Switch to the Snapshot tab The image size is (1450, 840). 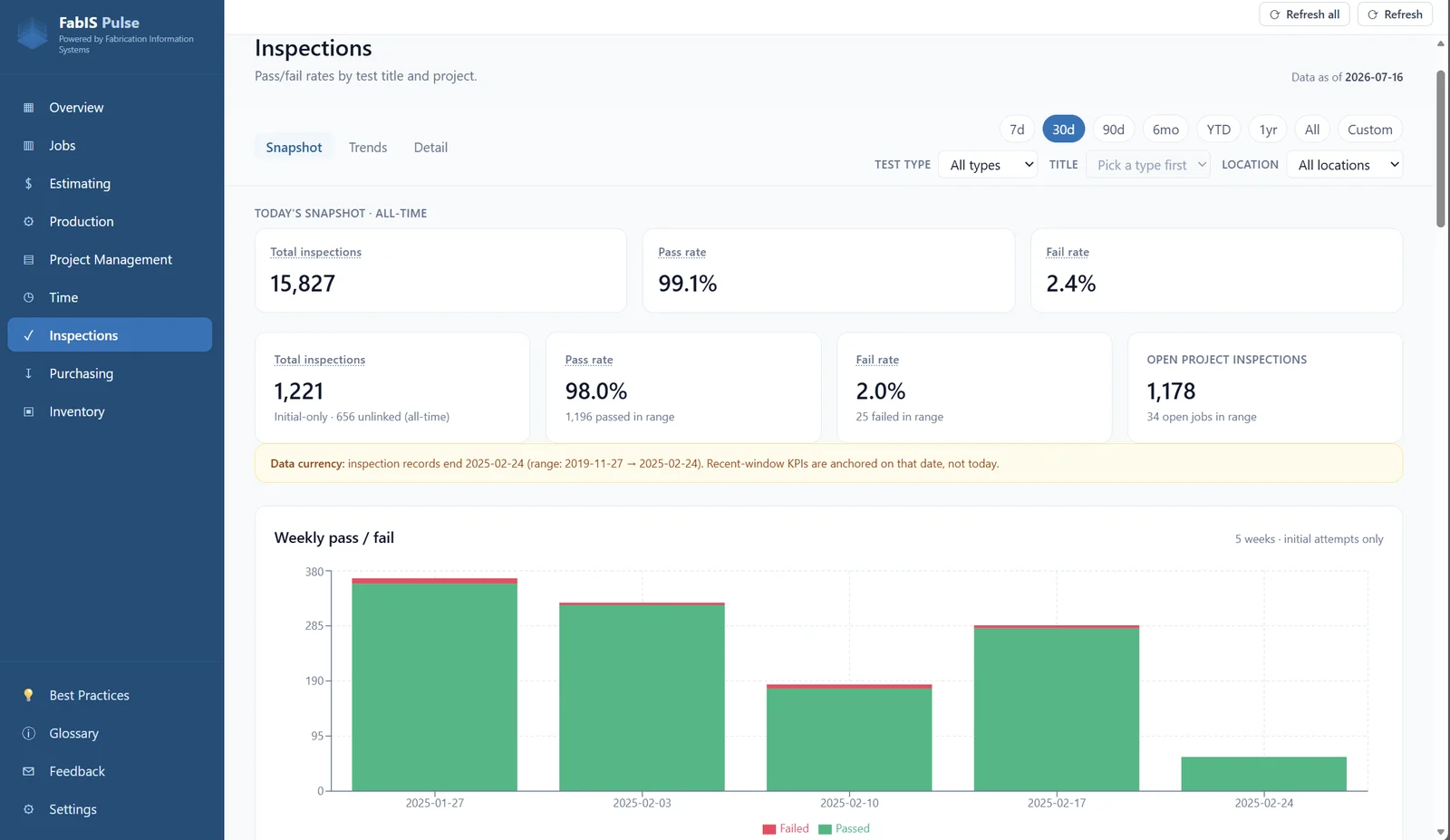click(294, 148)
